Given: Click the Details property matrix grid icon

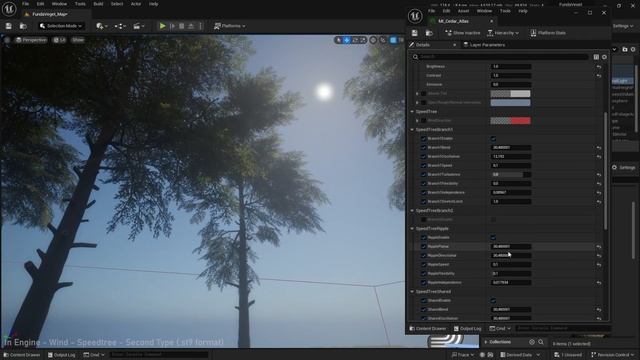Looking at the screenshot, I should (596, 57).
